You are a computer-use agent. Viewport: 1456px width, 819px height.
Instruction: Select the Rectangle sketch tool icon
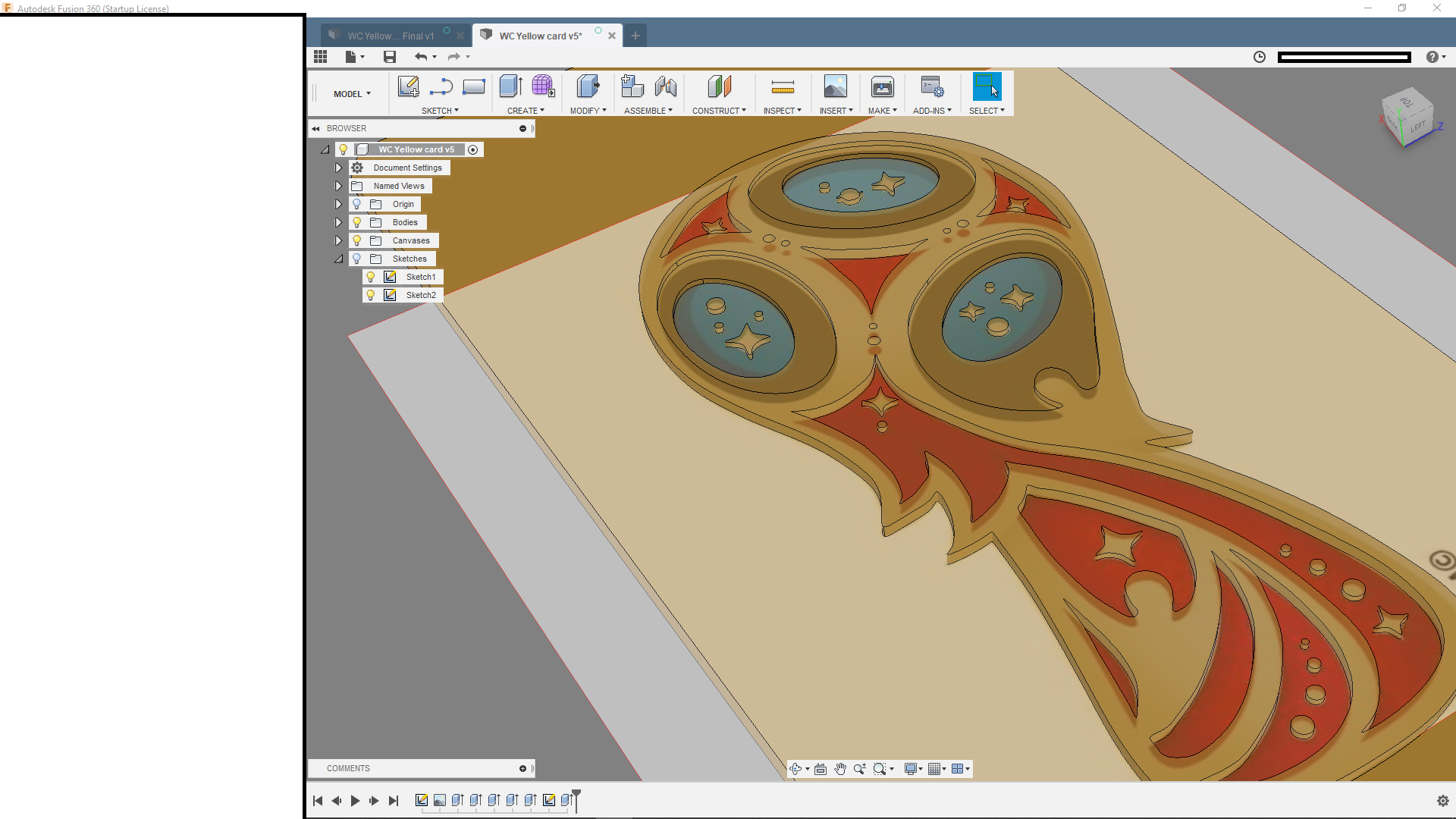coord(474,87)
